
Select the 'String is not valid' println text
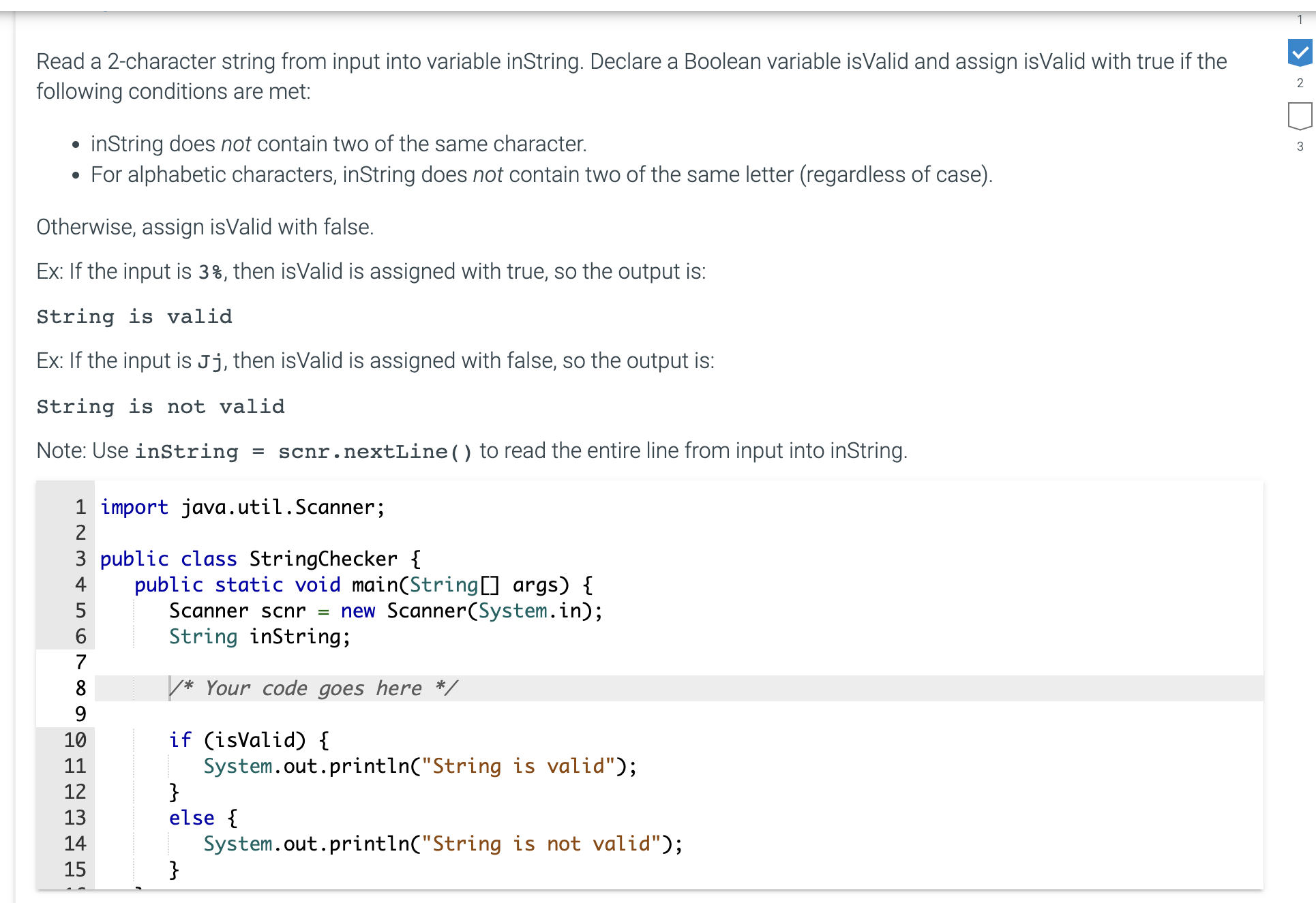[x=539, y=843]
